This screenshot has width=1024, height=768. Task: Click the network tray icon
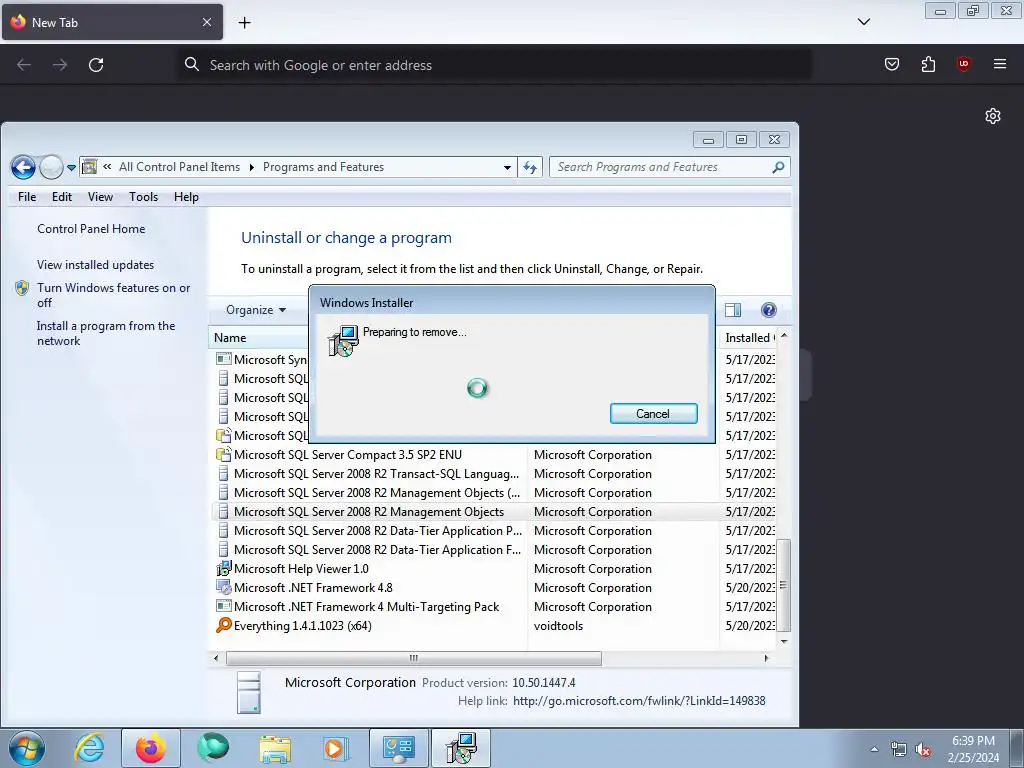pos(899,750)
